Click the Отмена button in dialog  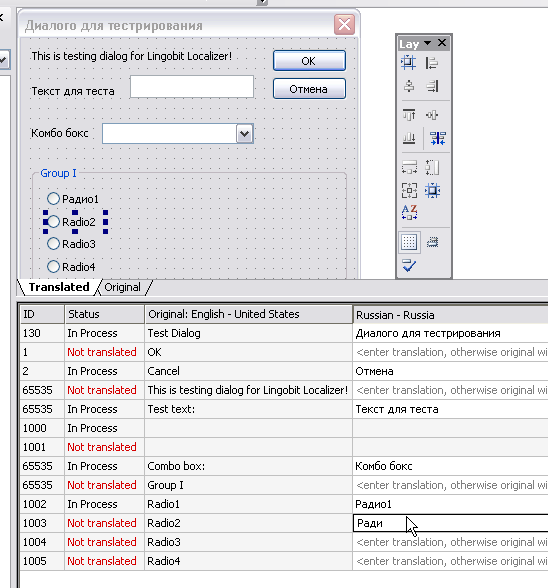[309, 88]
